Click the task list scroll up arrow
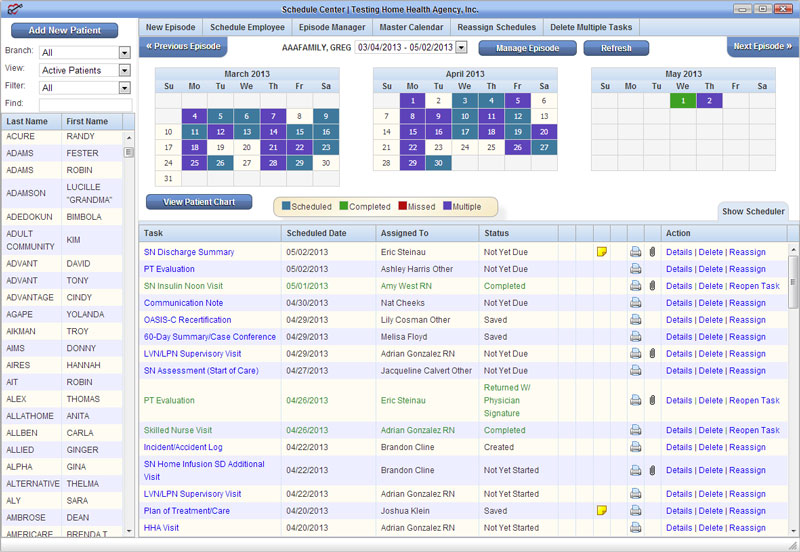The width and height of the screenshot is (800, 552). (793, 249)
